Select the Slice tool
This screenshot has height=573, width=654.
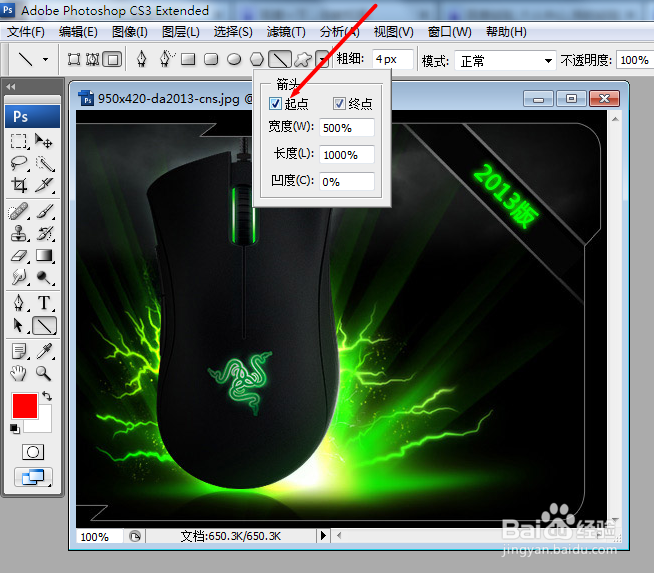(44, 185)
